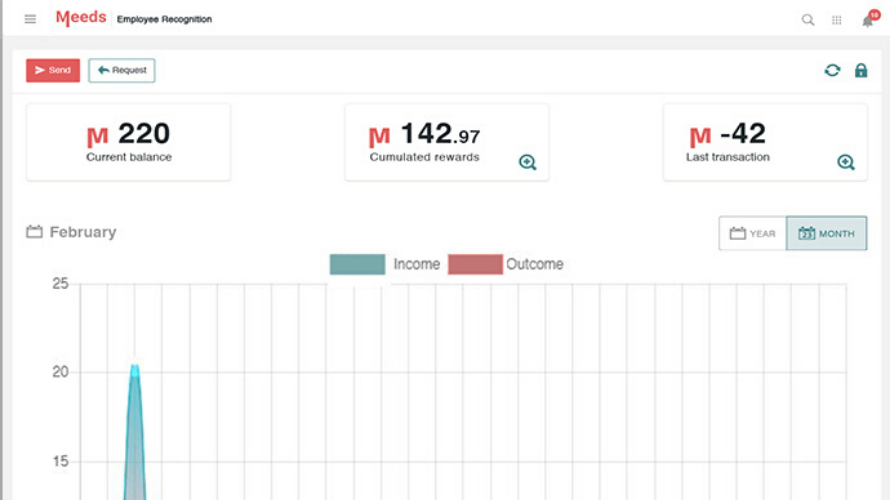Click the 142.97 cumulated rewards value
890x500 pixels.
440,134
